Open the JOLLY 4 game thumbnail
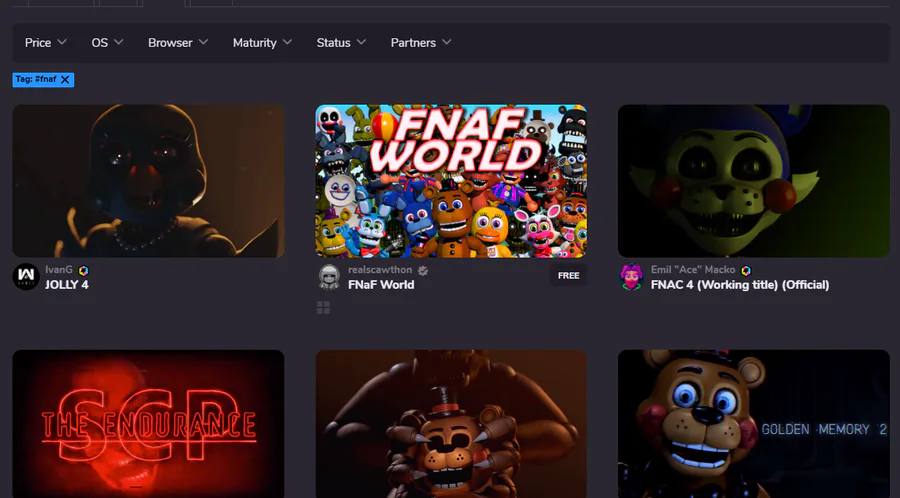Screen dimensions: 900x498 pyautogui.click(x=148, y=181)
